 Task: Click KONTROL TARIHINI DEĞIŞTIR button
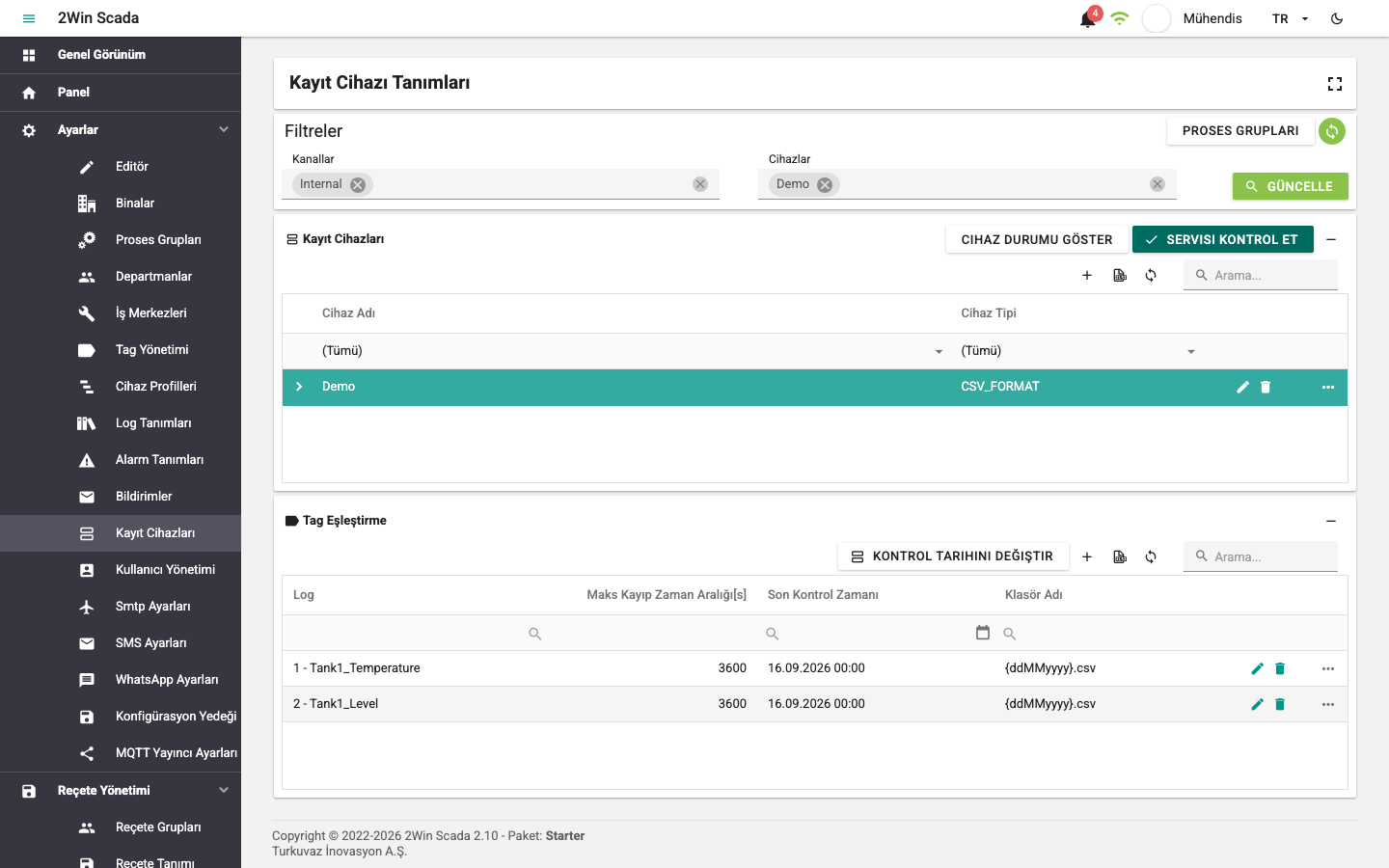(953, 556)
